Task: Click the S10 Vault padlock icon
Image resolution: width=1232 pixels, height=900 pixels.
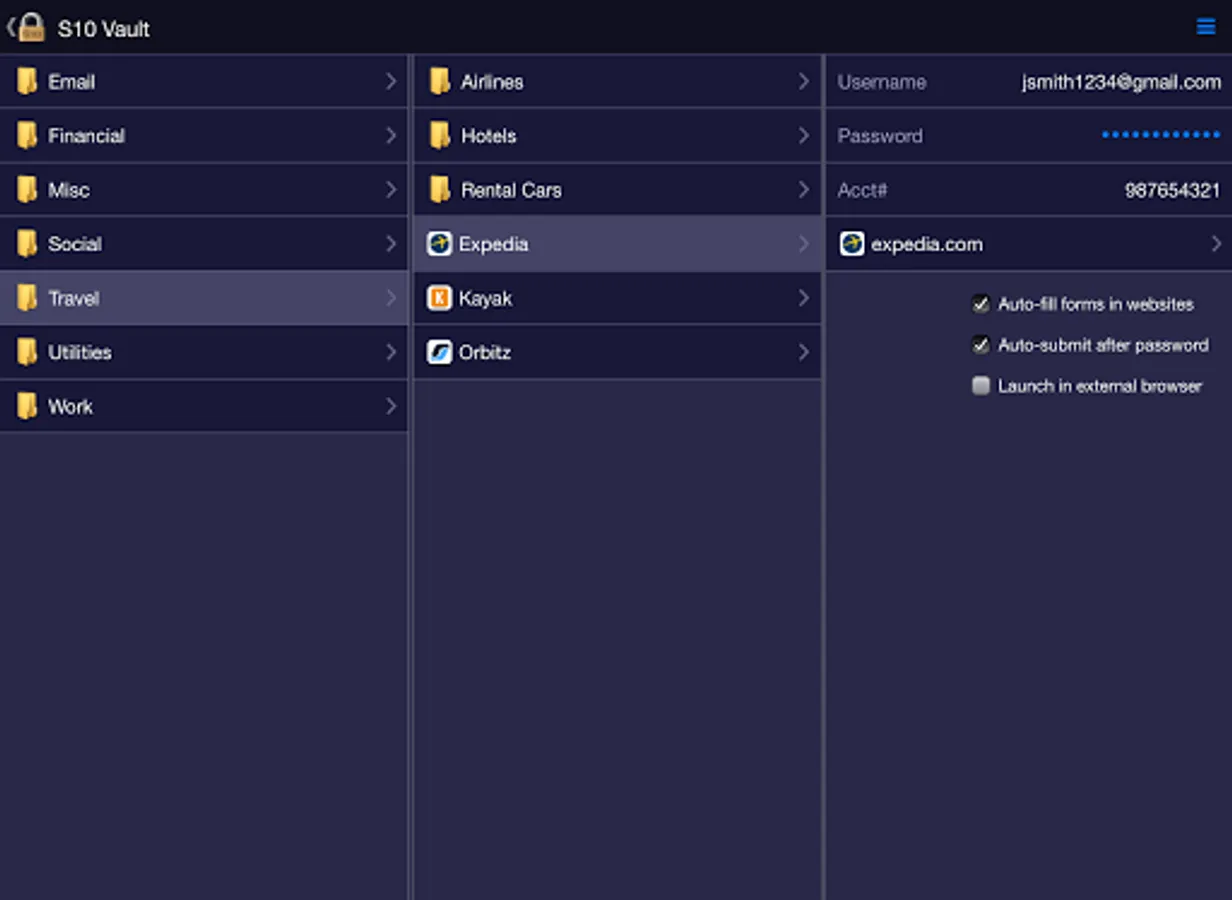Action: point(32,27)
